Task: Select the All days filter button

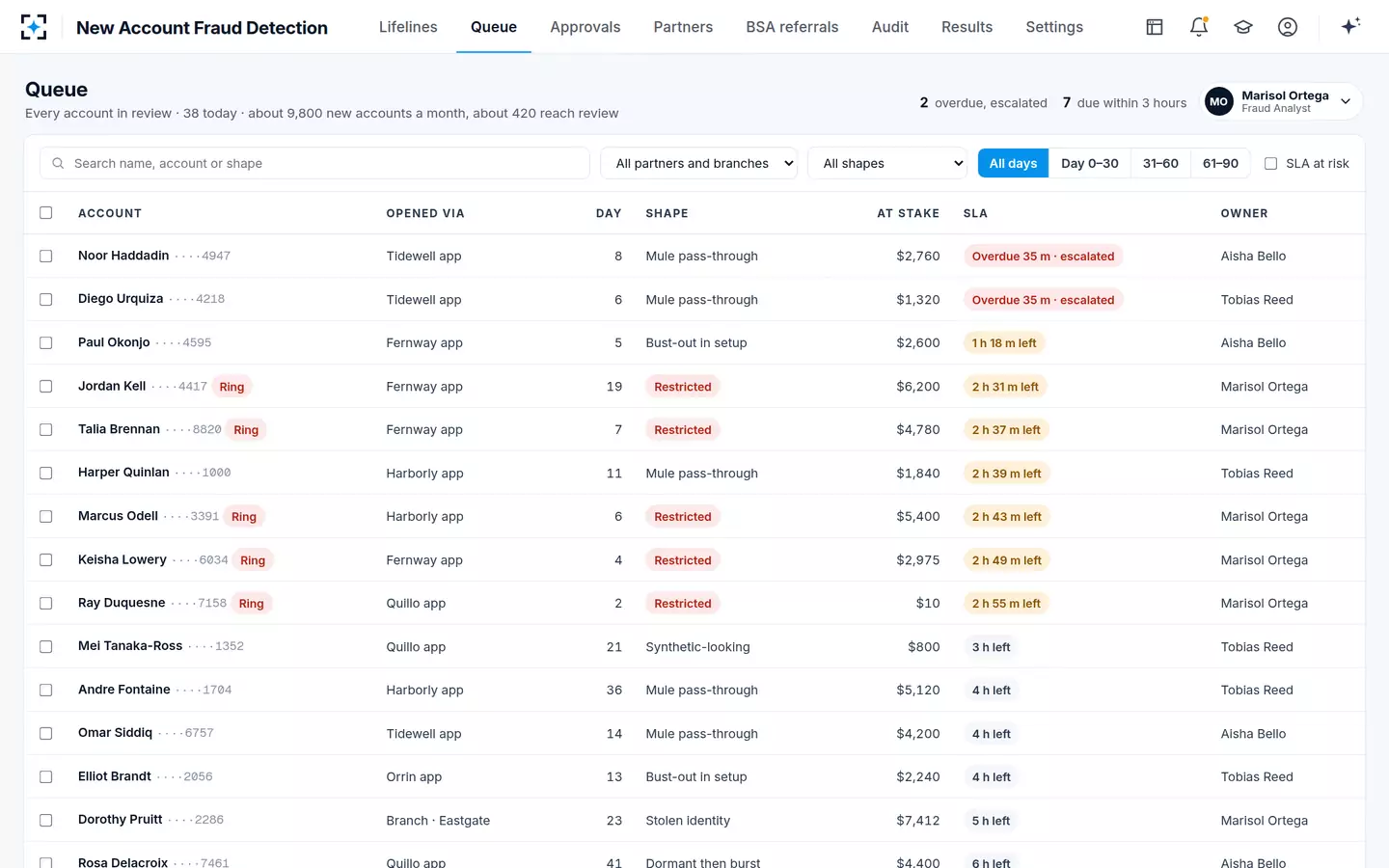Action: pyautogui.click(x=1013, y=163)
